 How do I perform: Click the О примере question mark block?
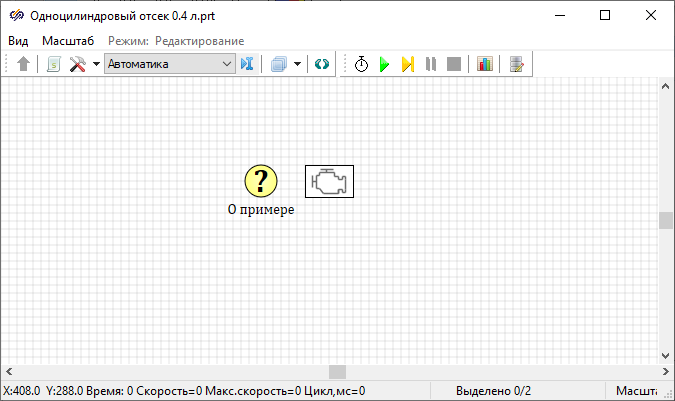[x=261, y=181]
